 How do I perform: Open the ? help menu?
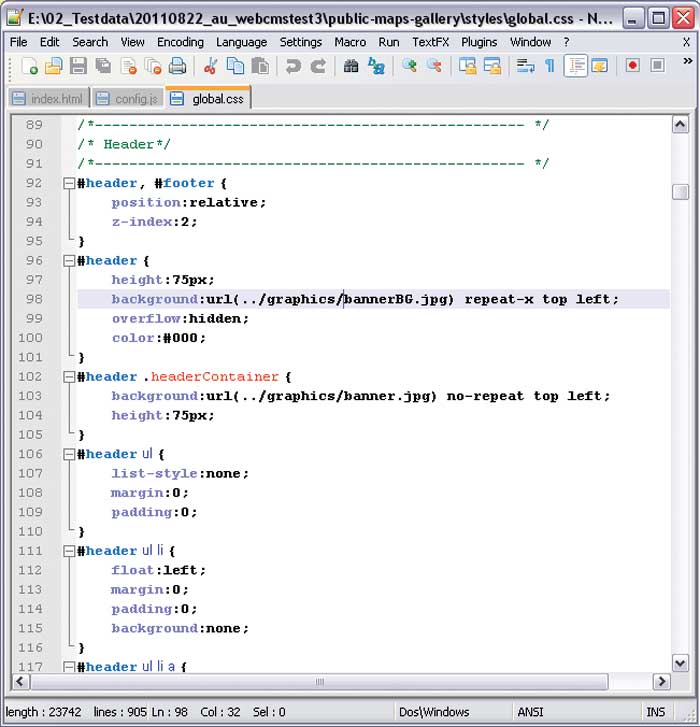tap(566, 42)
